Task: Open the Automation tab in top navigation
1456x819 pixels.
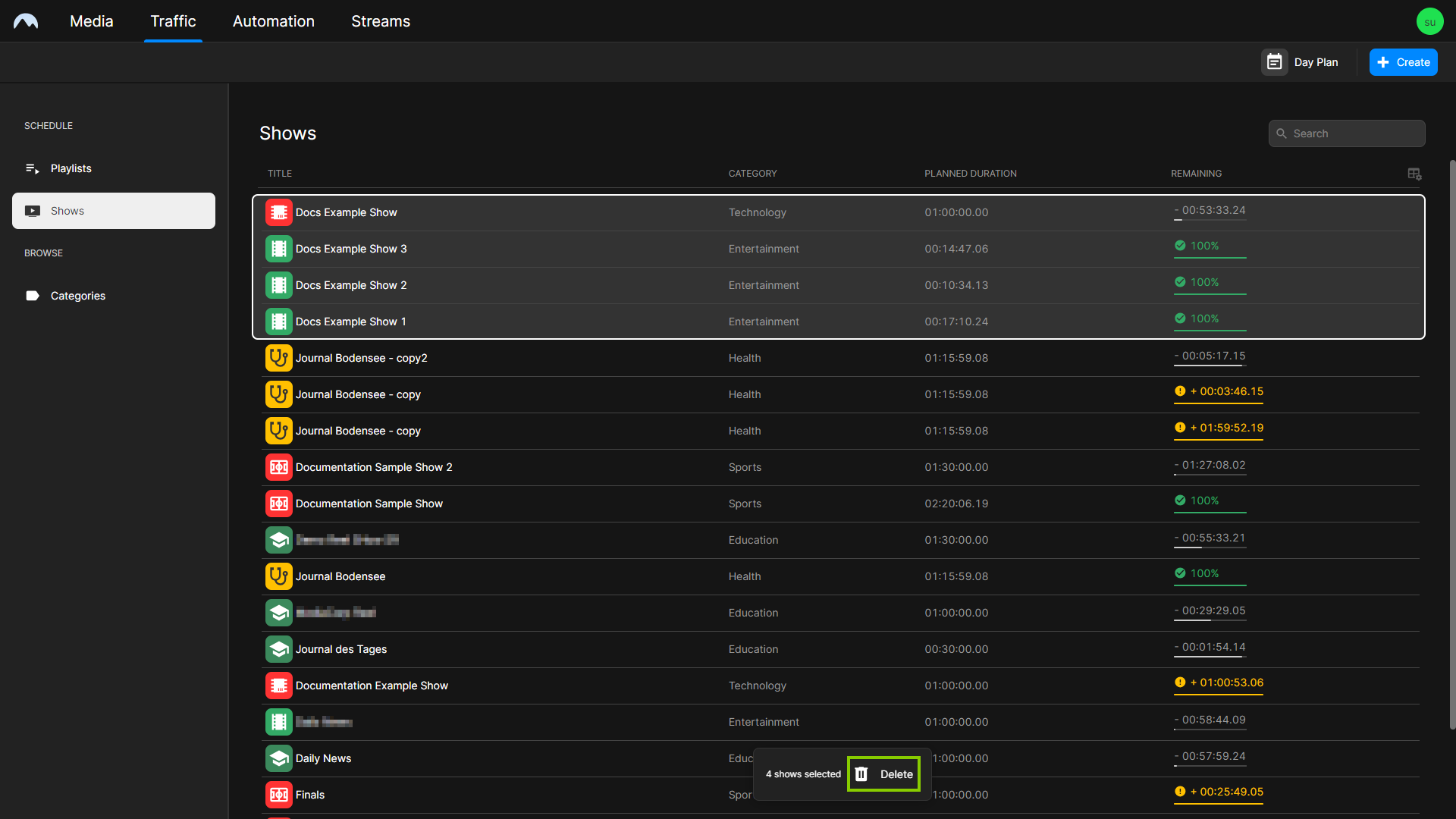Action: click(x=273, y=20)
